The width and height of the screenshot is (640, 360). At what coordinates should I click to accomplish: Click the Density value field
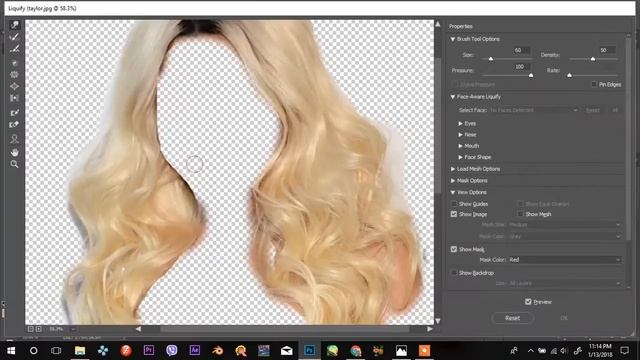607,50
